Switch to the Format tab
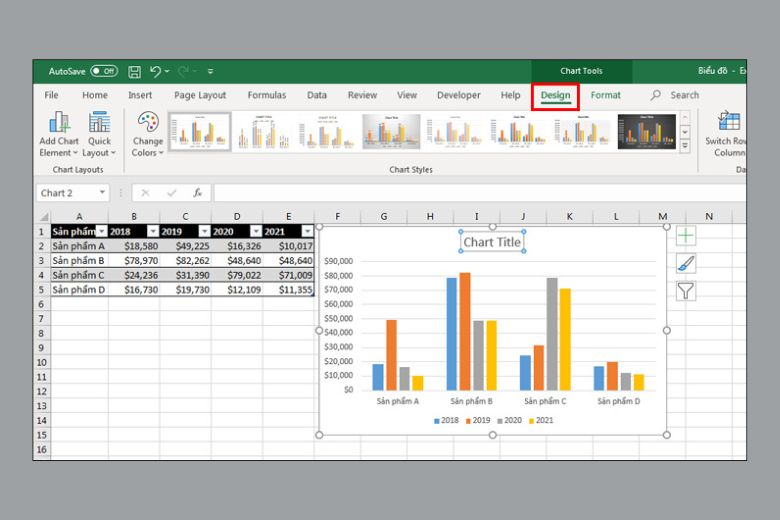 (605, 95)
